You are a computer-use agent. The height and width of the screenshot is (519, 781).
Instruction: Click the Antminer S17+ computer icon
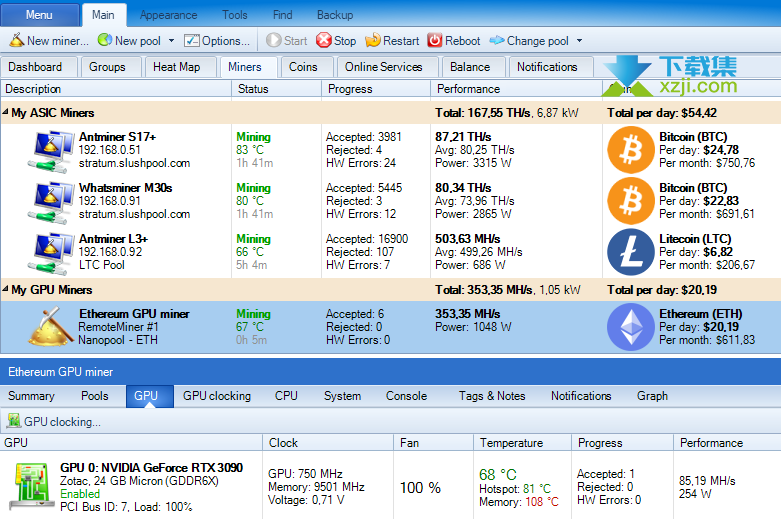coord(50,151)
